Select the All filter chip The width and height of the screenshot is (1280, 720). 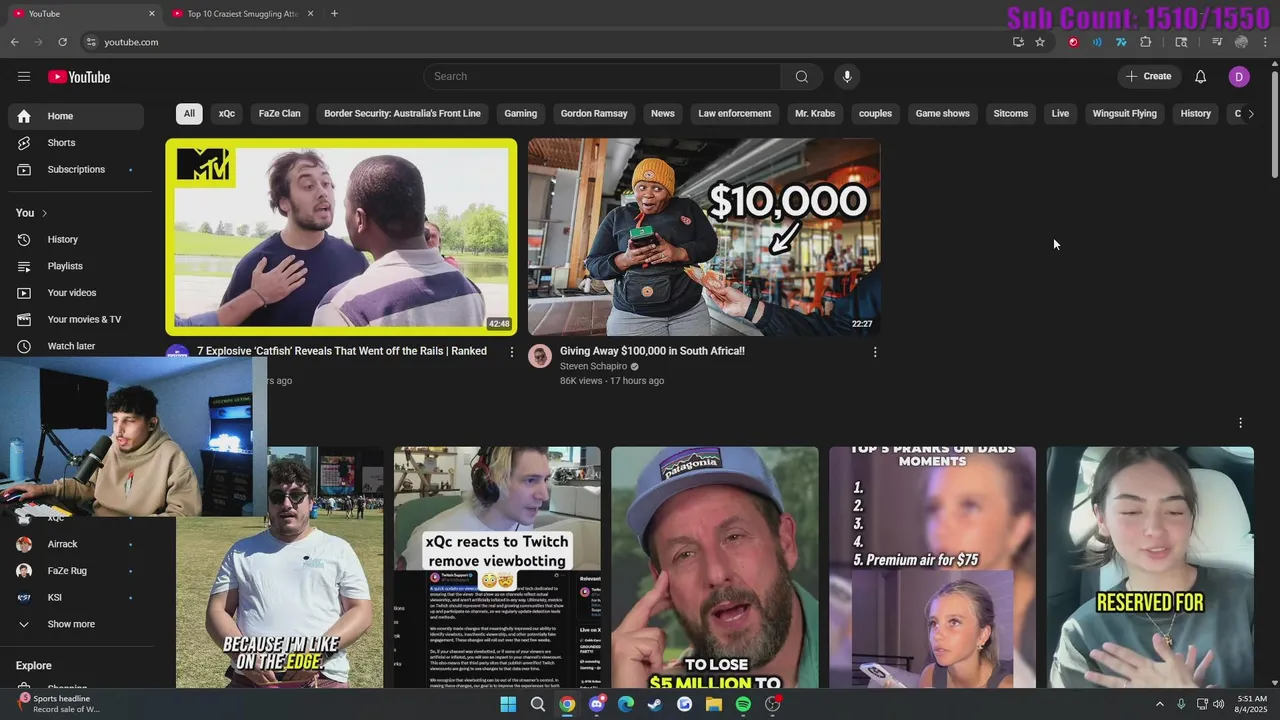click(189, 114)
